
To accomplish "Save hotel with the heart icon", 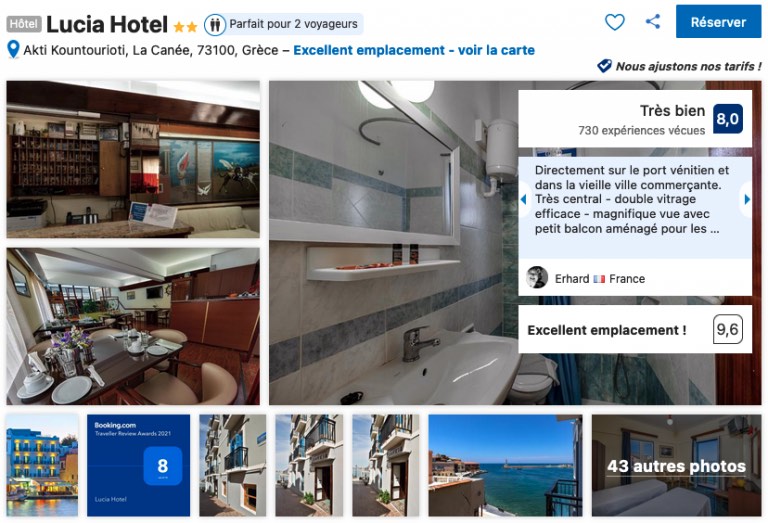I will click(x=614, y=22).
